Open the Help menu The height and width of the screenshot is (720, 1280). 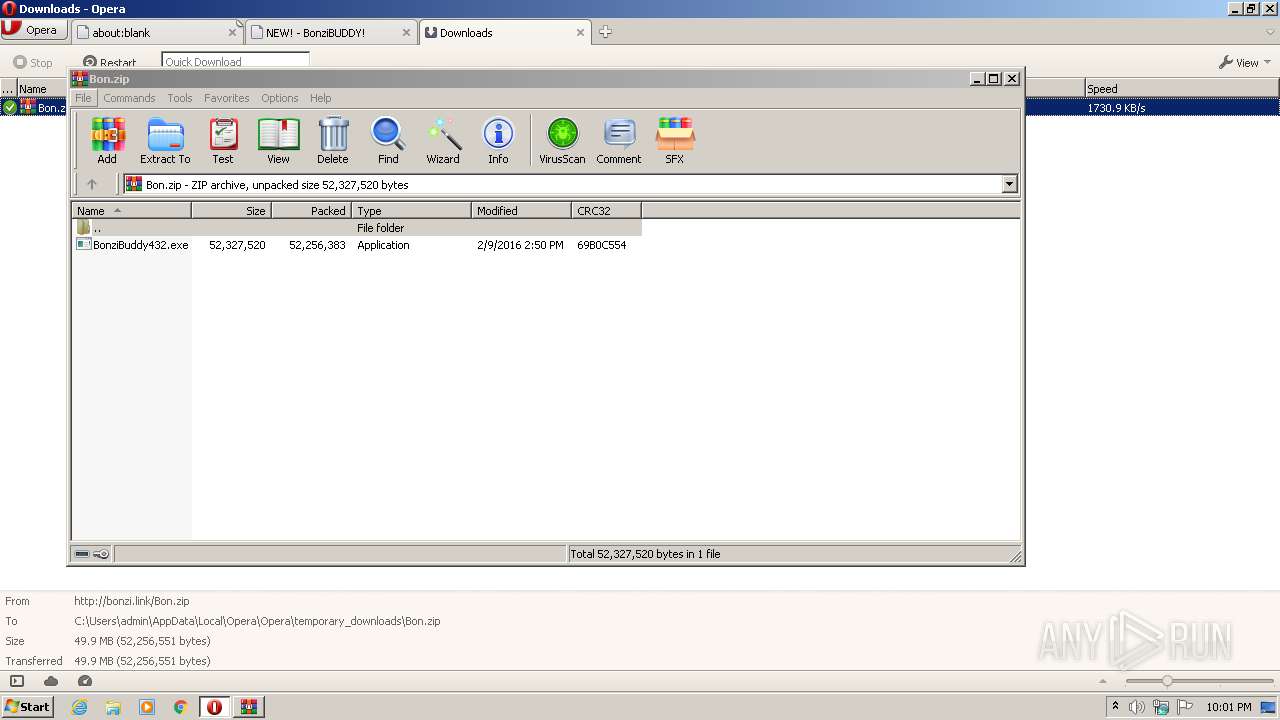(x=320, y=98)
